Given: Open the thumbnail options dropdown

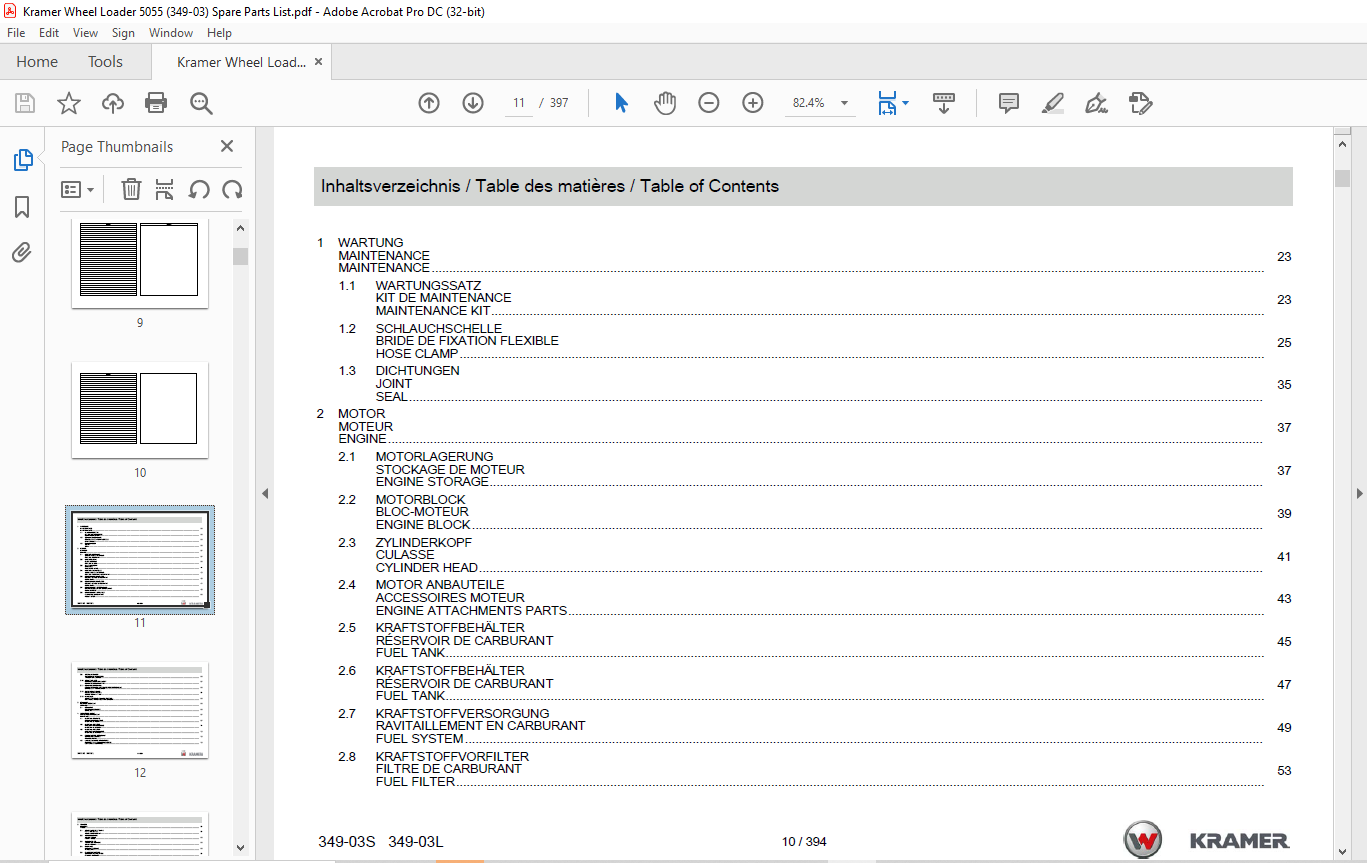Looking at the screenshot, I should tap(78, 189).
